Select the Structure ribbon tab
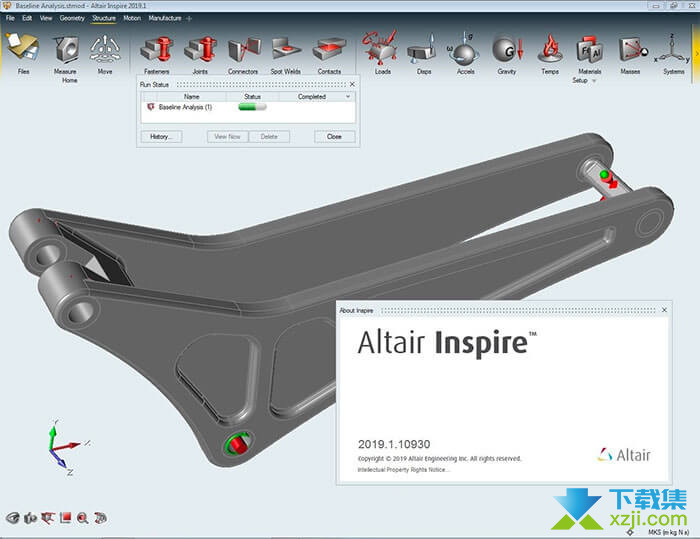Viewport: 700px width, 539px height. 104,18
